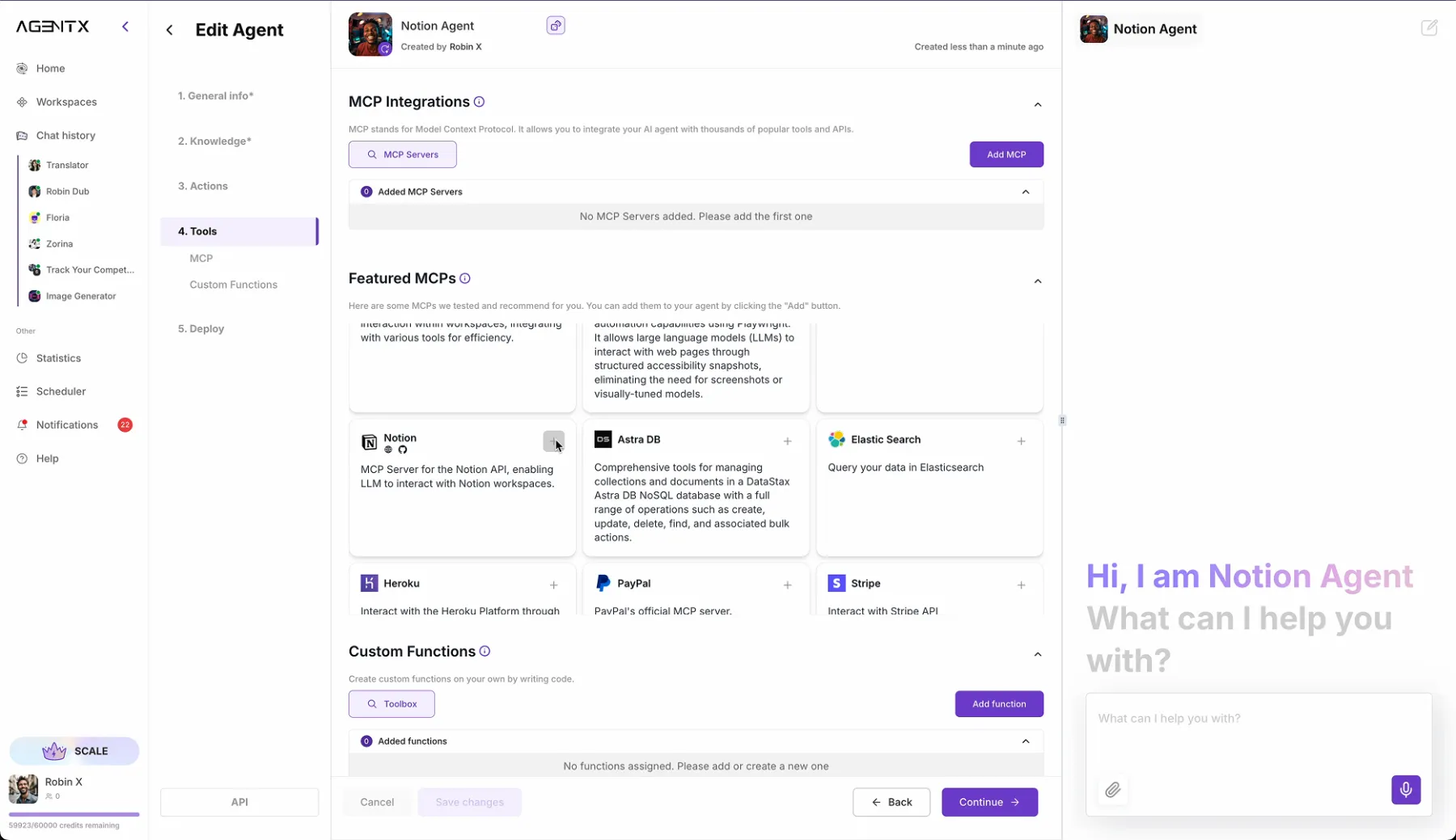Click the Save changes button
This screenshot has width=1456, height=840.
pos(470,802)
